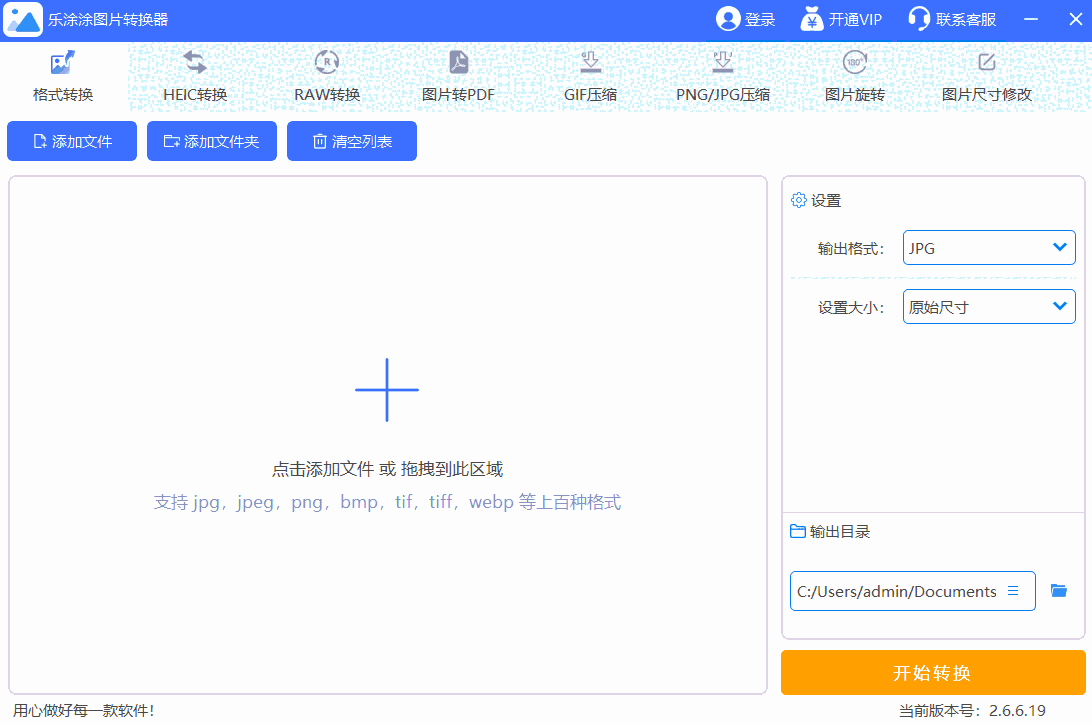Open the HEIC转换 tab

tap(195, 77)
